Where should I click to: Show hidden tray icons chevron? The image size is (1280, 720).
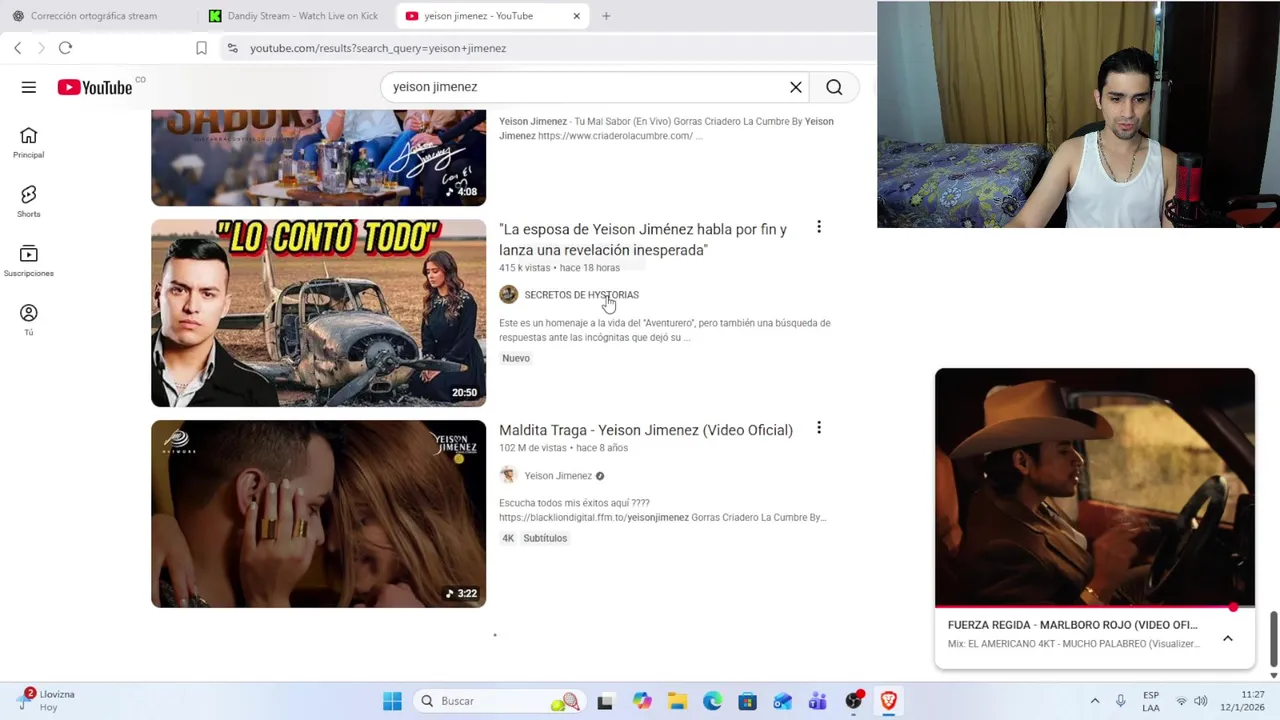[1095, 701]
